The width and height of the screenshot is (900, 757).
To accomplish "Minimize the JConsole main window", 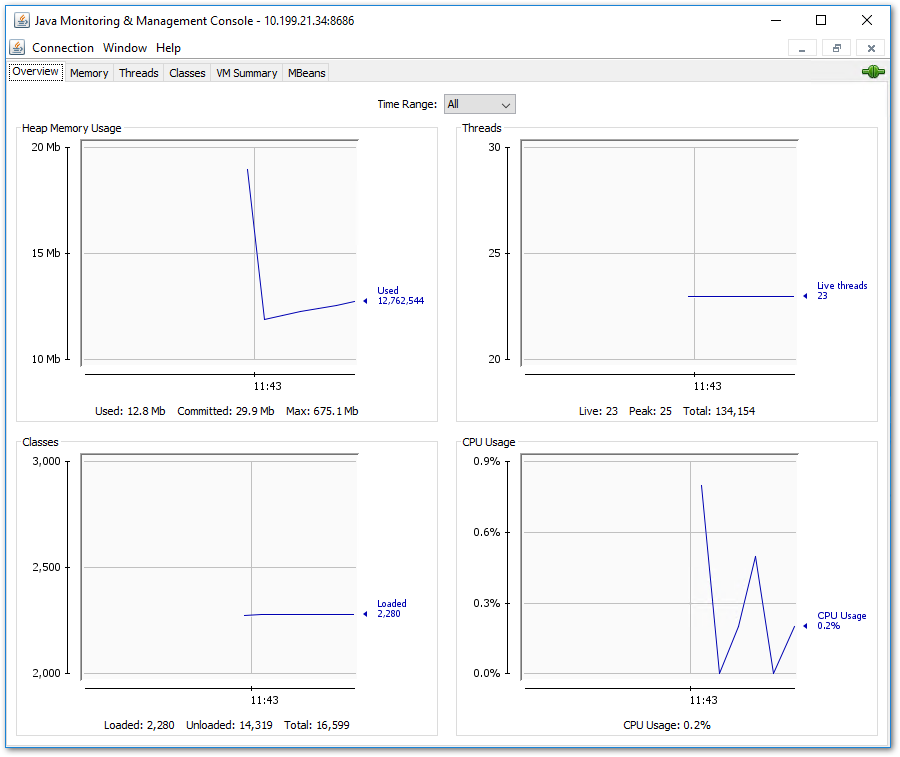I will [x=776, y=21].
